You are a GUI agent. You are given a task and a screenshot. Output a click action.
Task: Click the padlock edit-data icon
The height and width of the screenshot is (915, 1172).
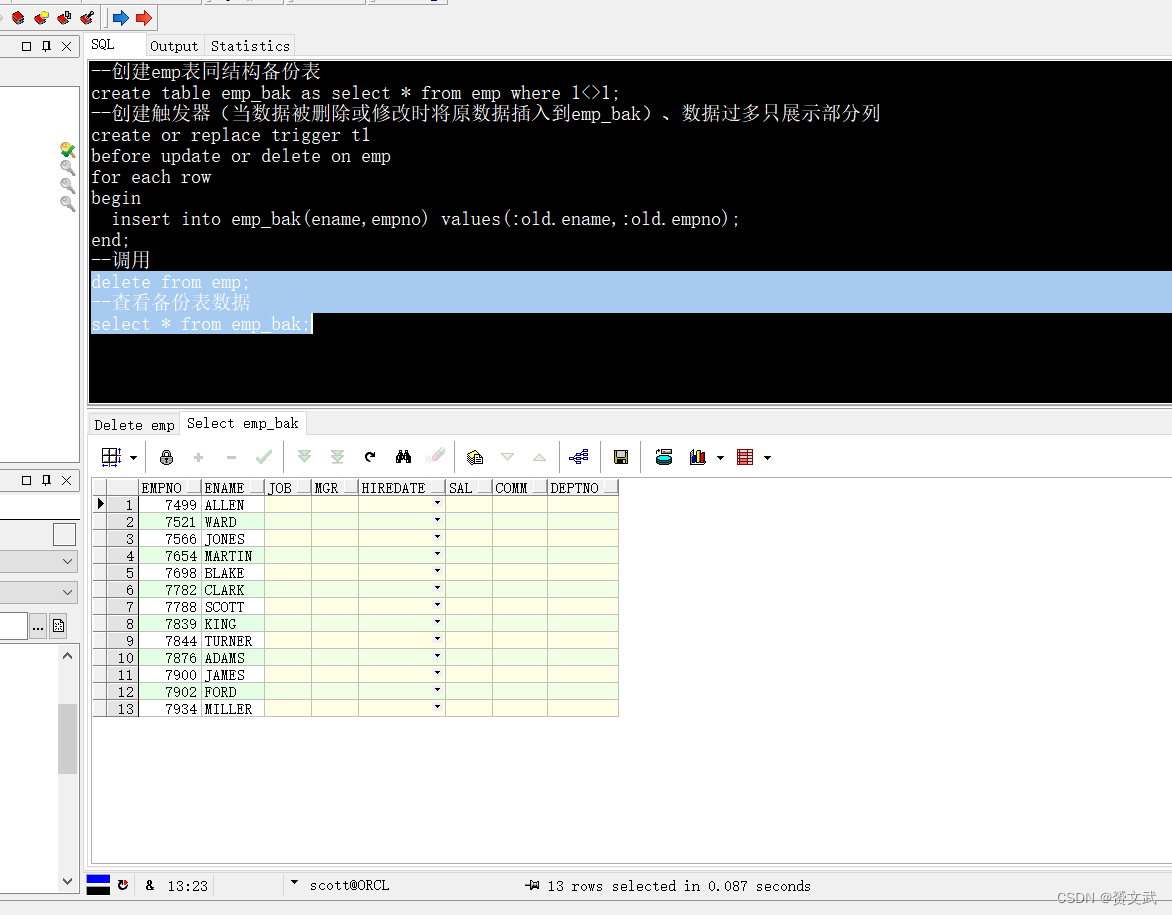[167, 457]
